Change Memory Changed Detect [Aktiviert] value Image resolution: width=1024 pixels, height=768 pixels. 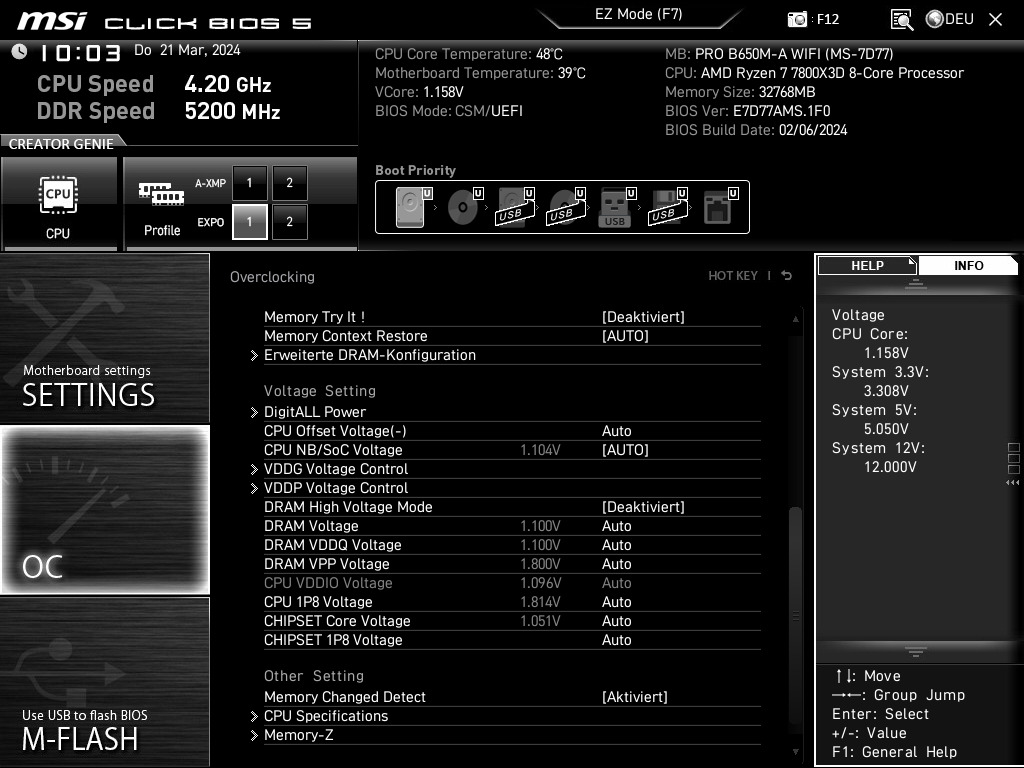pyautogui.click(x=634, y=697)
